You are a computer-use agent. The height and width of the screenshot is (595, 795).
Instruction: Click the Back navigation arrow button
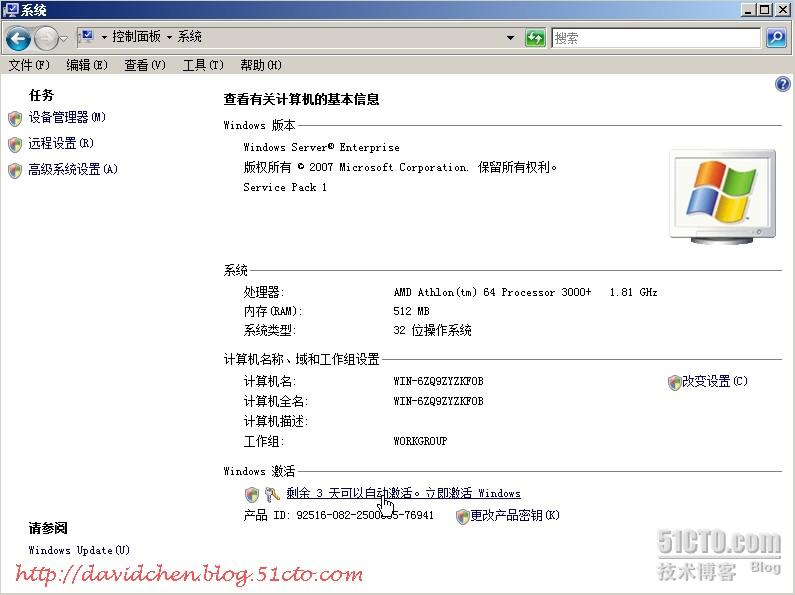18,38
